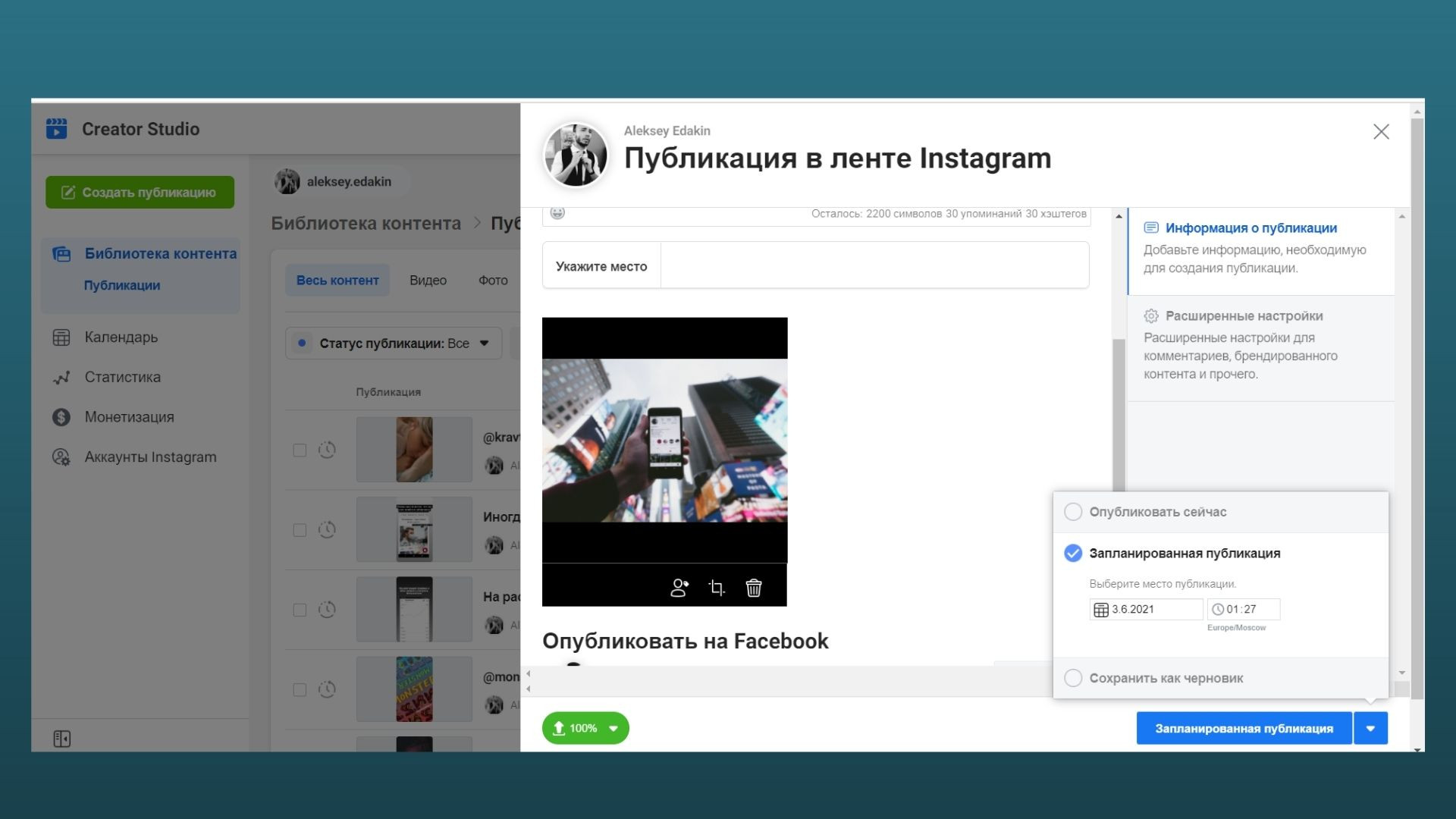Click the scheduled clock icon on На рас row
1456x819 pixels.
(x=327, y=609)
